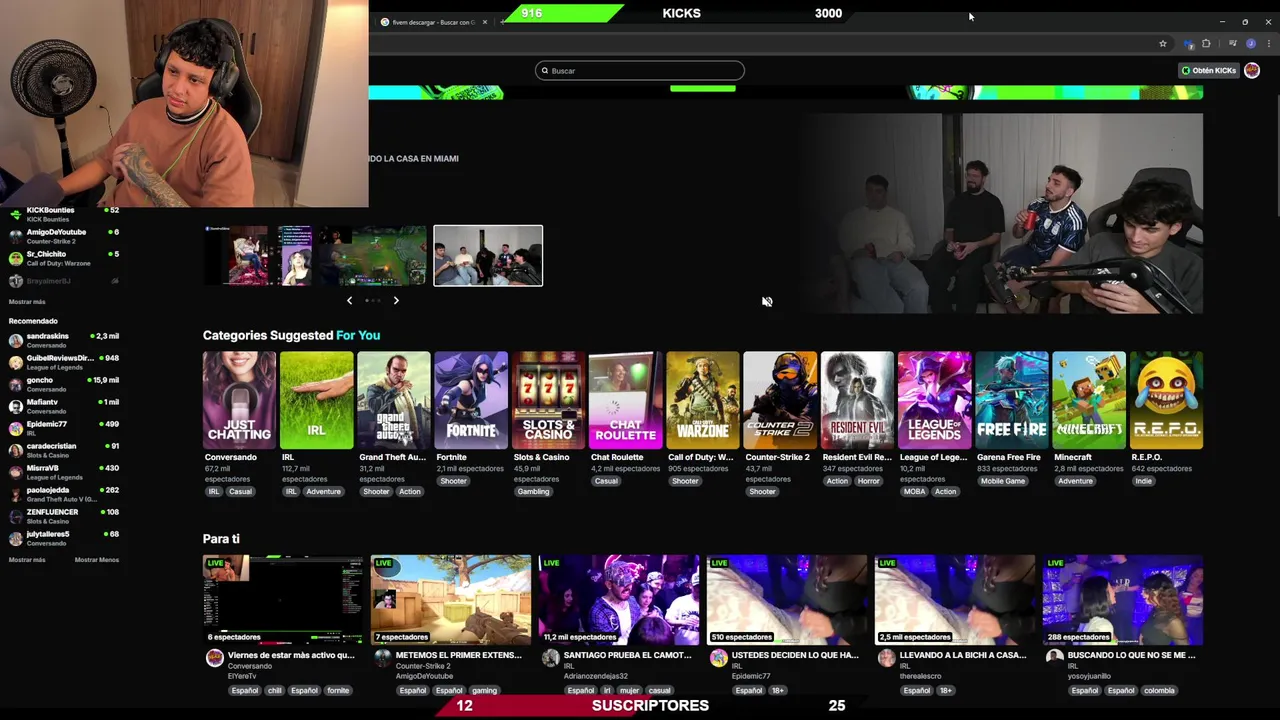Open the Chat Roulette category card
The width and height of the screenshot is (1280, 720).
click(x=625, y=400)
